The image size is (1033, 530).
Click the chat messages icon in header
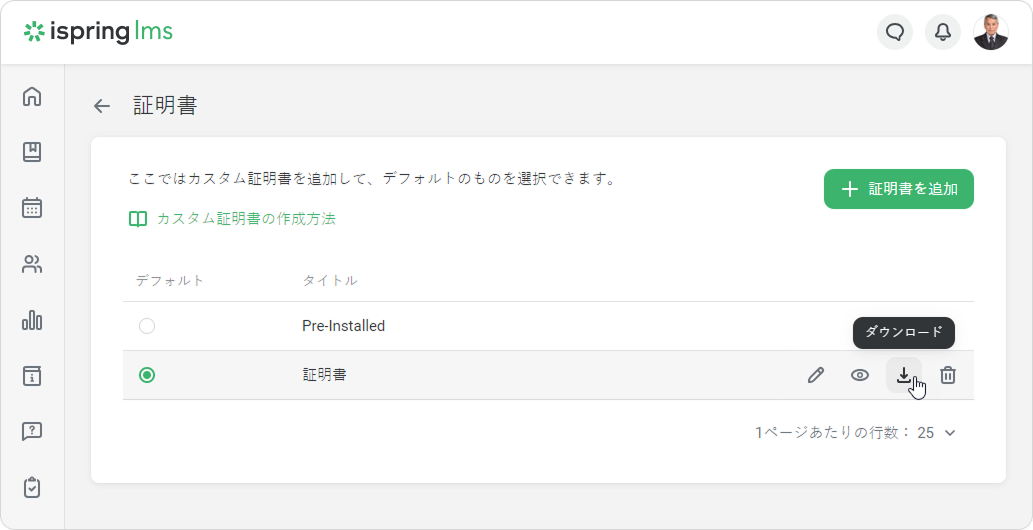[x=895, y=32]
